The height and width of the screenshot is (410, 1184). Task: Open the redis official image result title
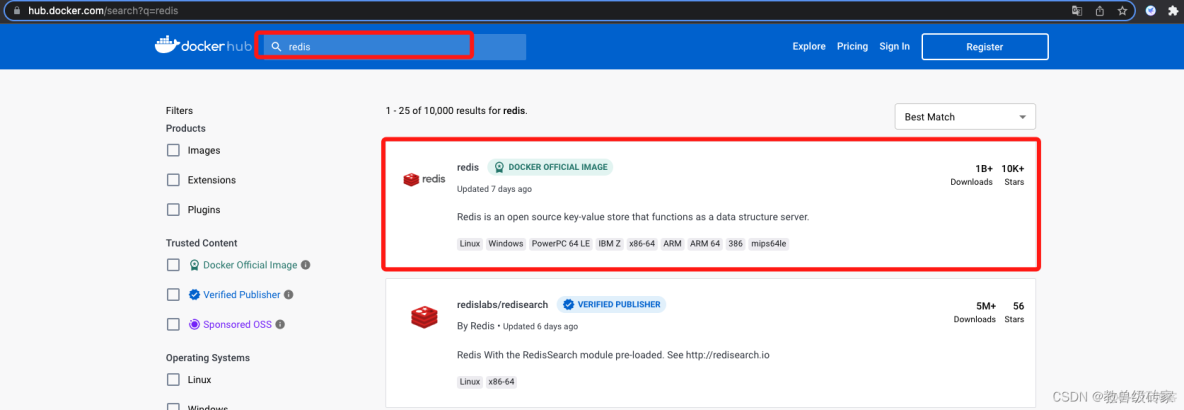(x=468, y=167)
